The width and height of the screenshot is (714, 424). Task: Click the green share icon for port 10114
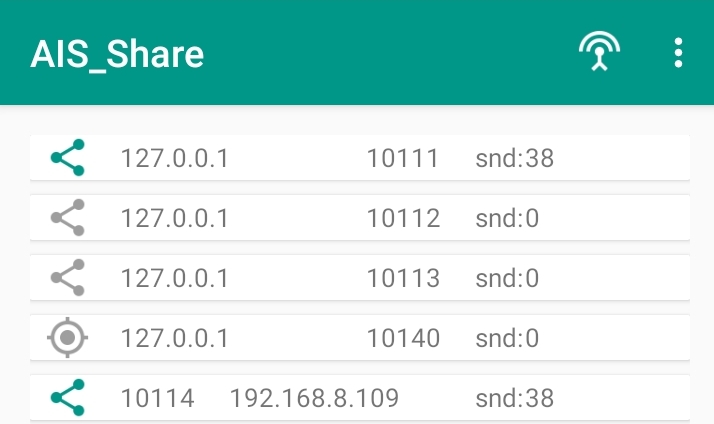pyautogui.click(x=67, y=398)
